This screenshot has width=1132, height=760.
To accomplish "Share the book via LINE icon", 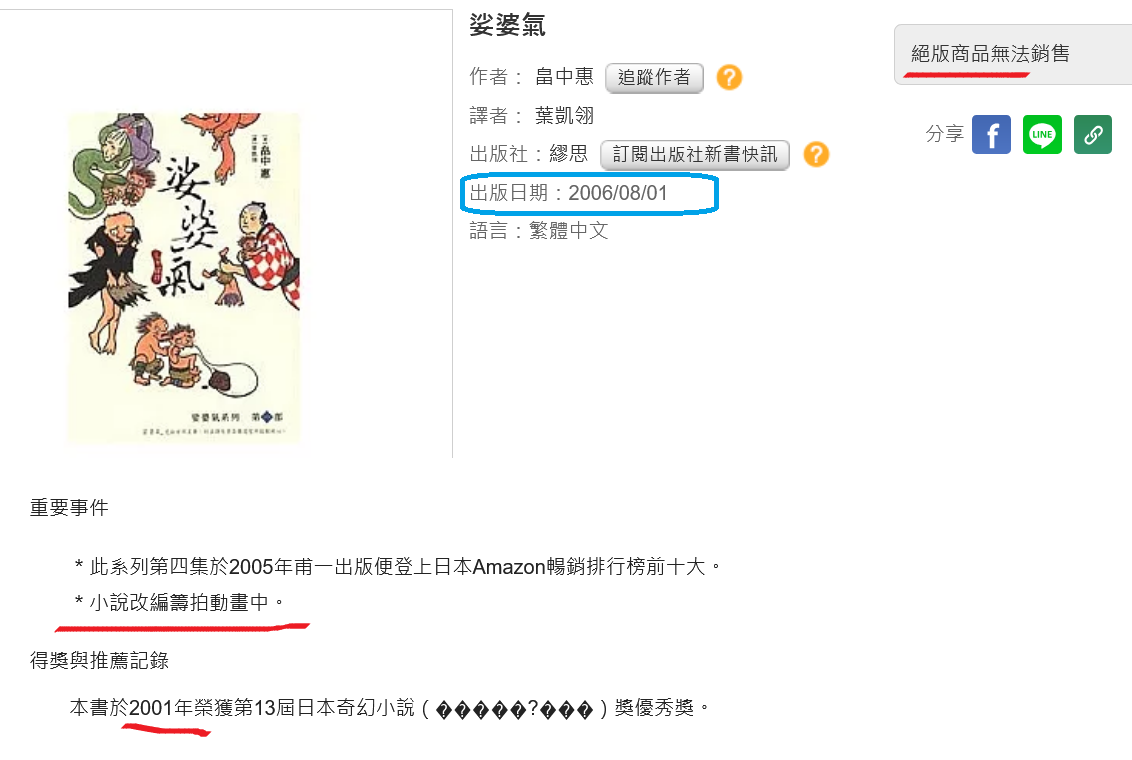I will tap(1042, 134).
